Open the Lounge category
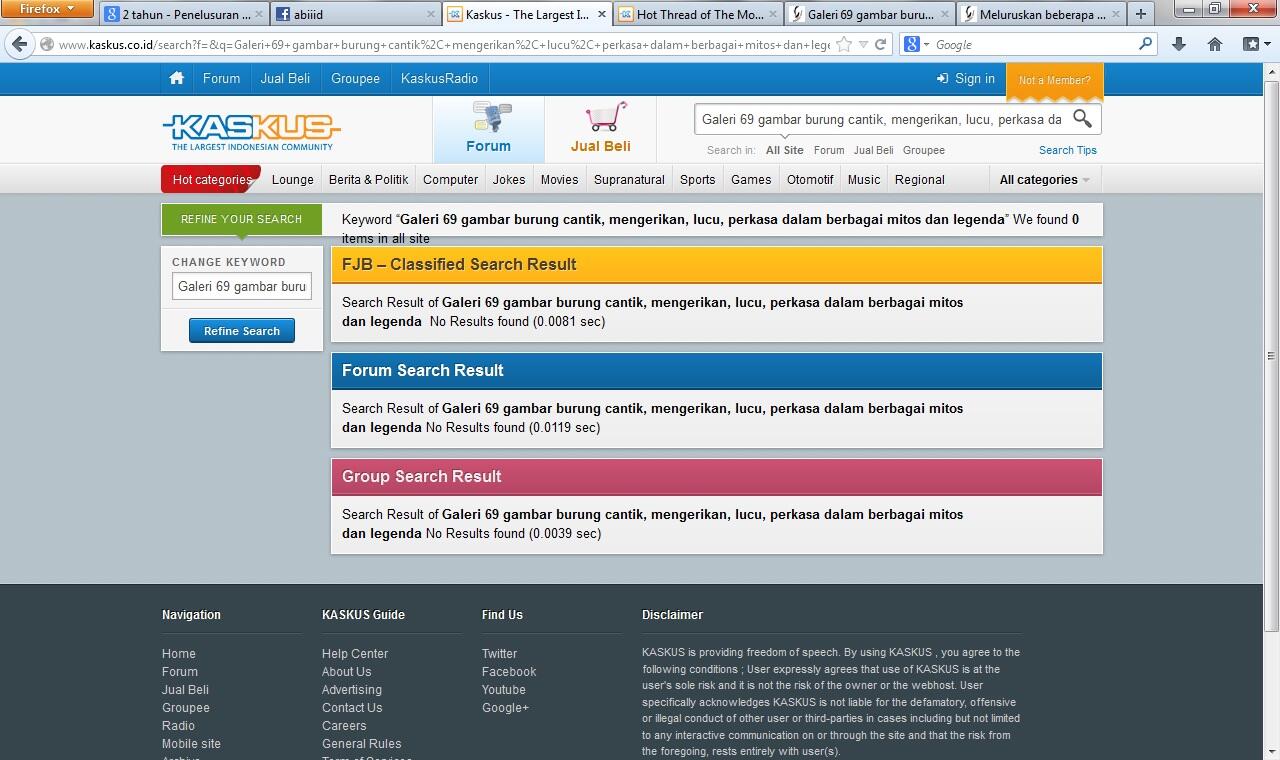 click(x=293, y=180)
